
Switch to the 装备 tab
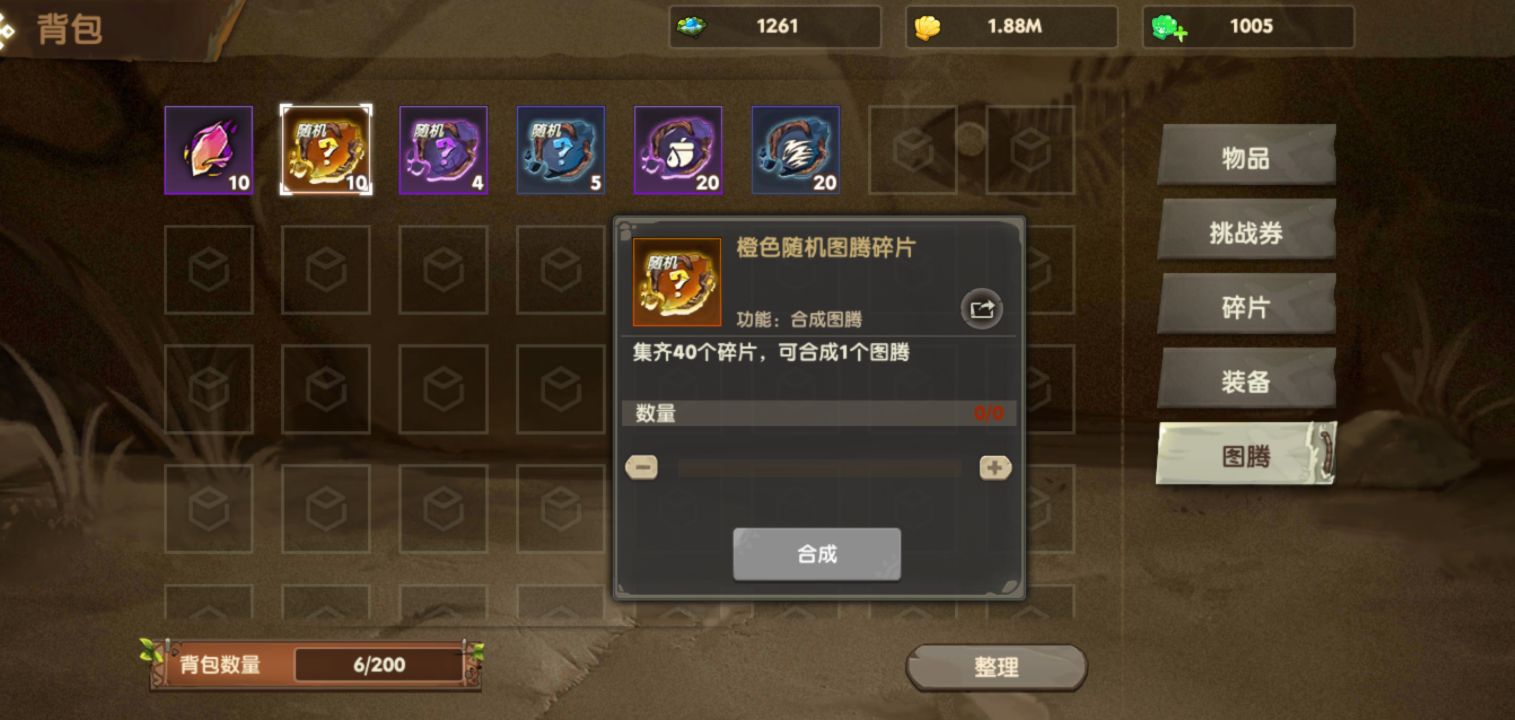[x=1246, y=381]
